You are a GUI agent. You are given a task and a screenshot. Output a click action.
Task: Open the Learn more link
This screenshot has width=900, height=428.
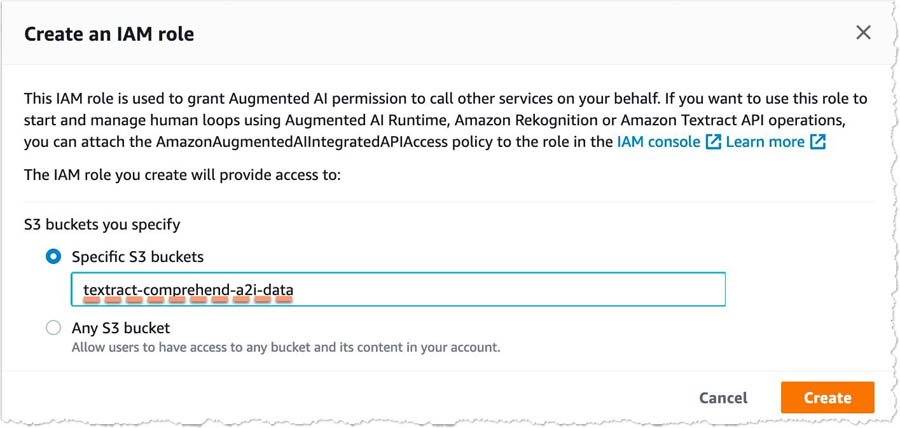(765, 142)
